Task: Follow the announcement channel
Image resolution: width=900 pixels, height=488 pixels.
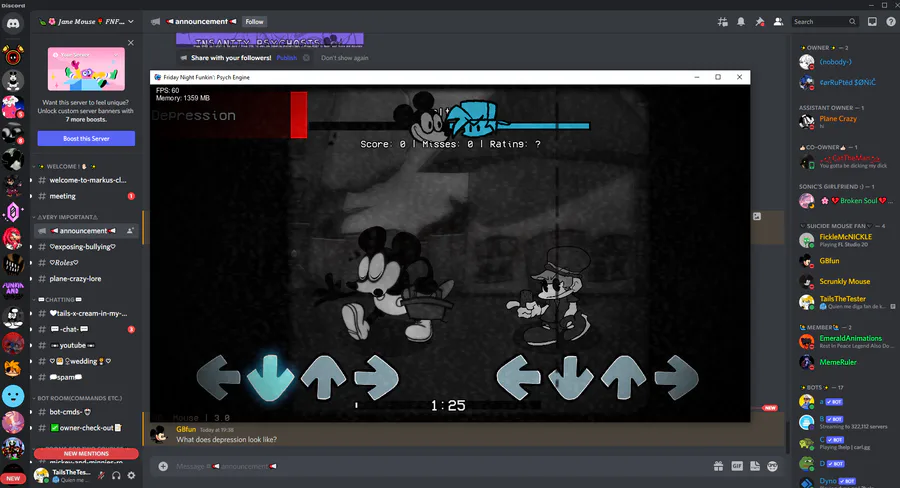Action: click(x=254, y=22)
